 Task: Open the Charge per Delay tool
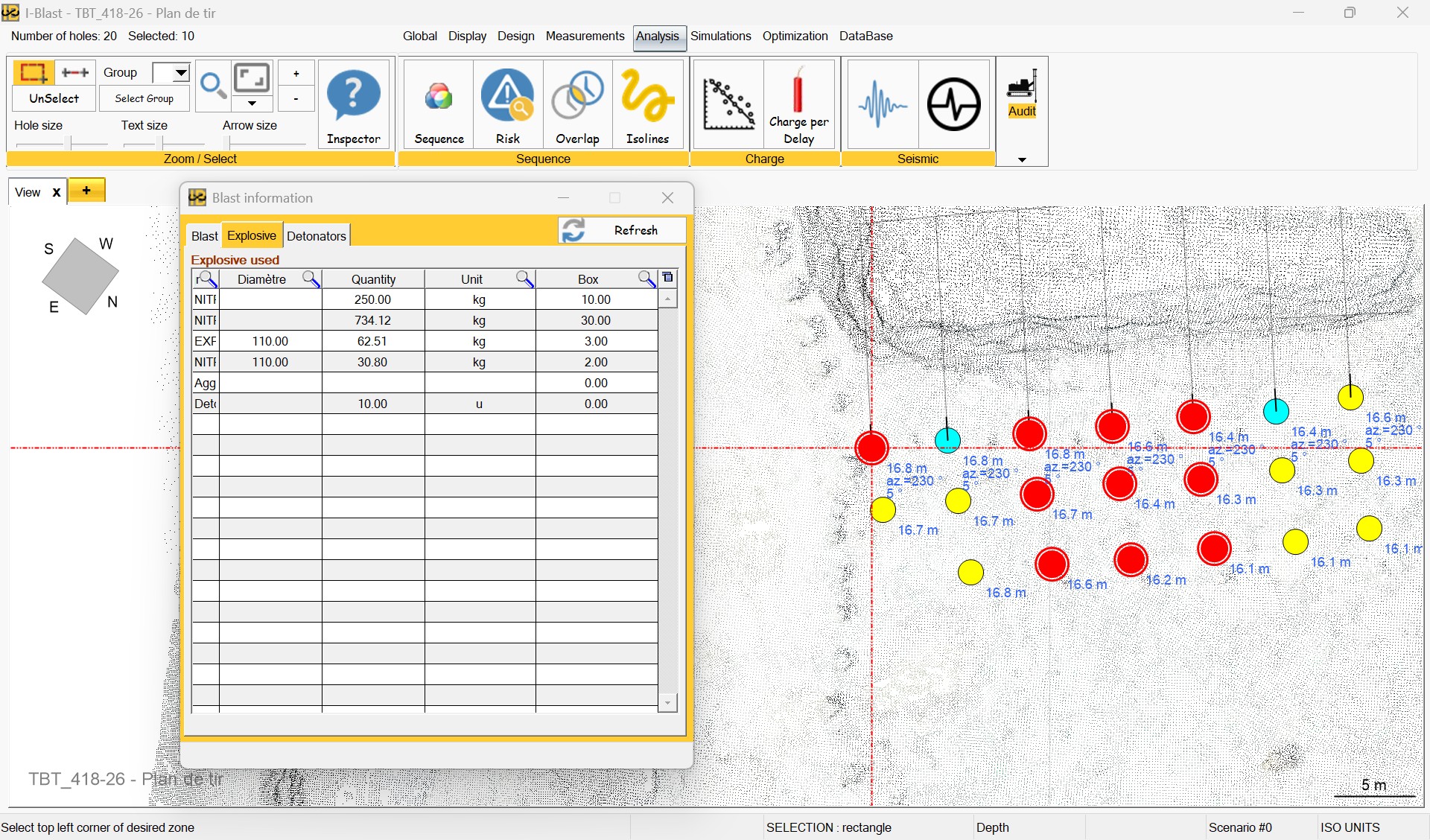pyautogui.click(x=798, y=104)
